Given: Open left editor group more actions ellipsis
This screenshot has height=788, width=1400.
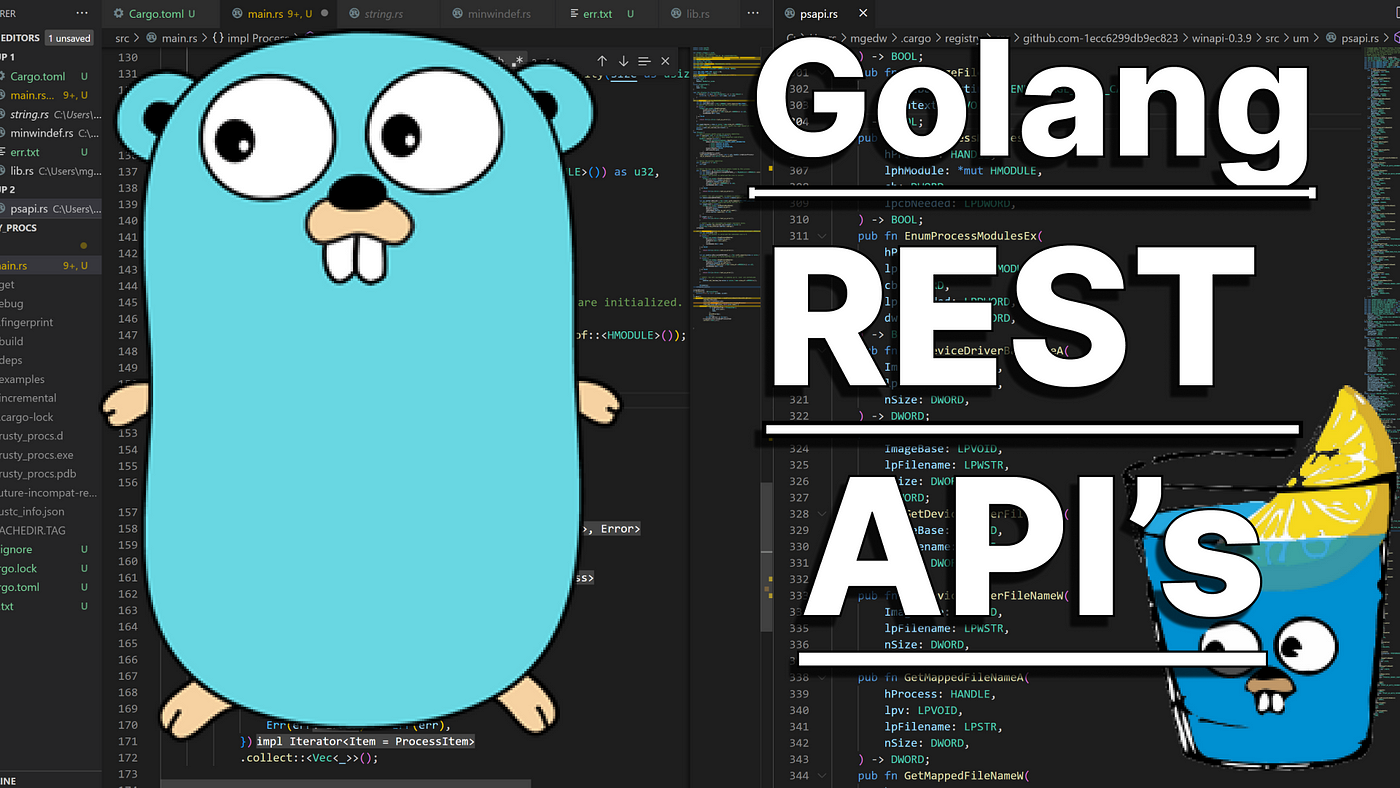Looking at the screenshot, I should point(753,14).
